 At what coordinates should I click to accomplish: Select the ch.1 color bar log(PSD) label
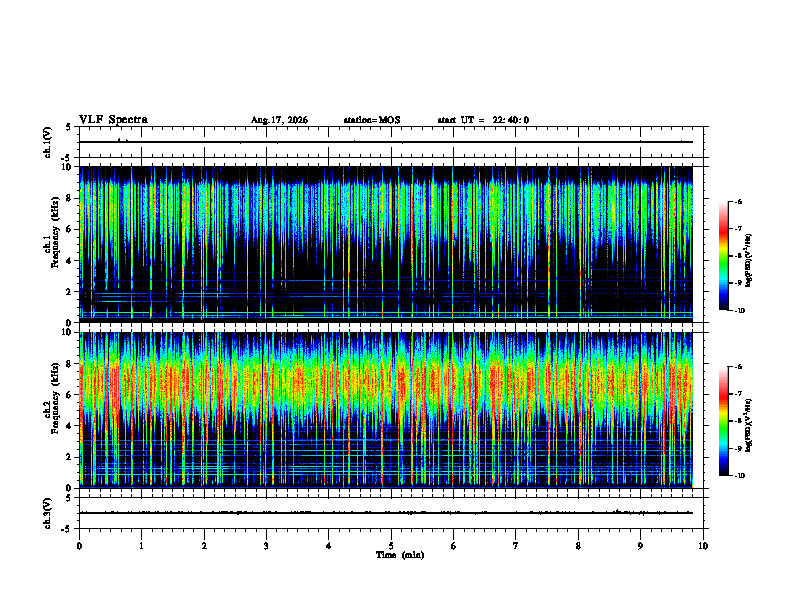(x=749, y=260)
